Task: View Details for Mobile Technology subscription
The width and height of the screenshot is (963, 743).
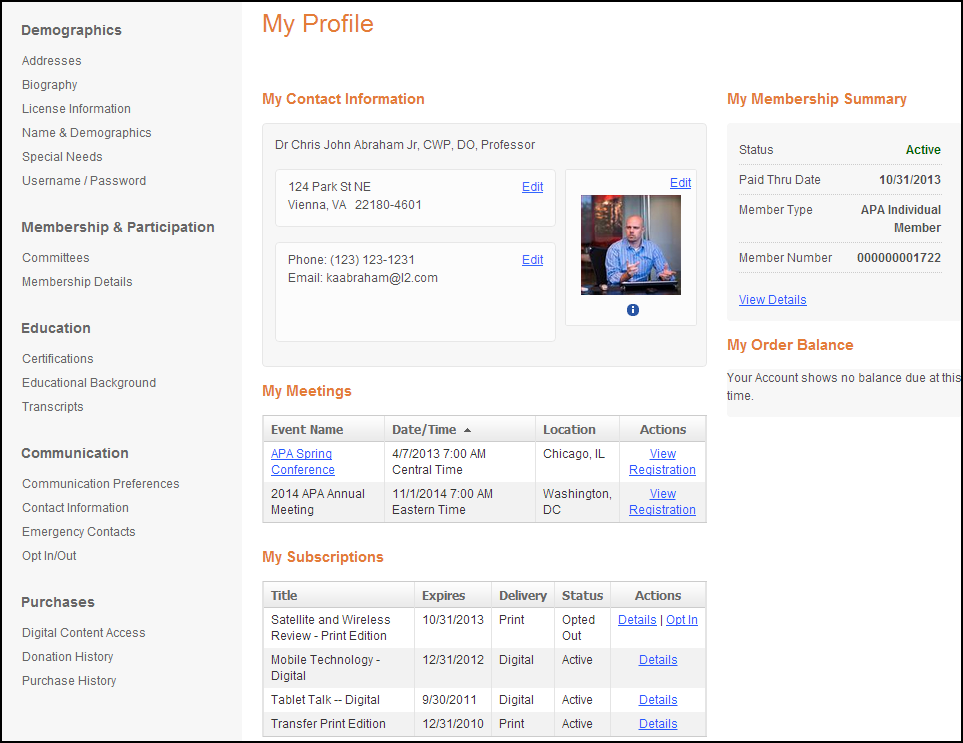Action: tap(657, 660)
